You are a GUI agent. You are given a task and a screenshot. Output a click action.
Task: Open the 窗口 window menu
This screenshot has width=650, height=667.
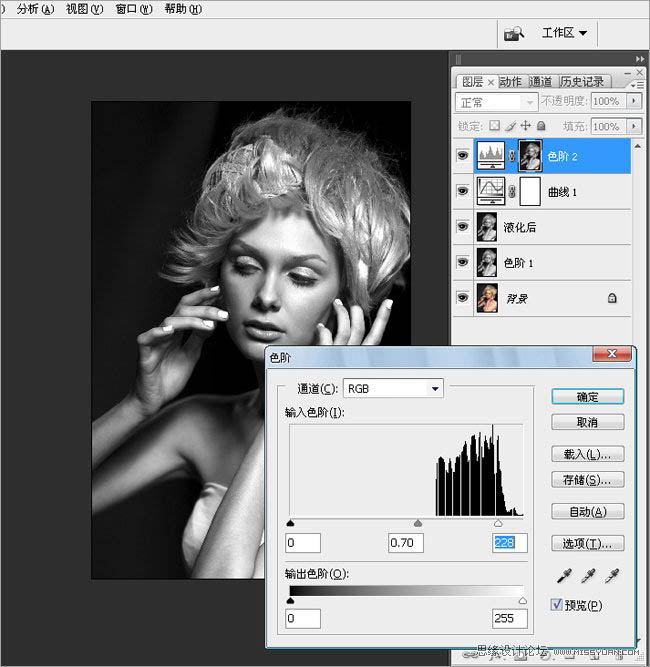[x=133, y=9]
